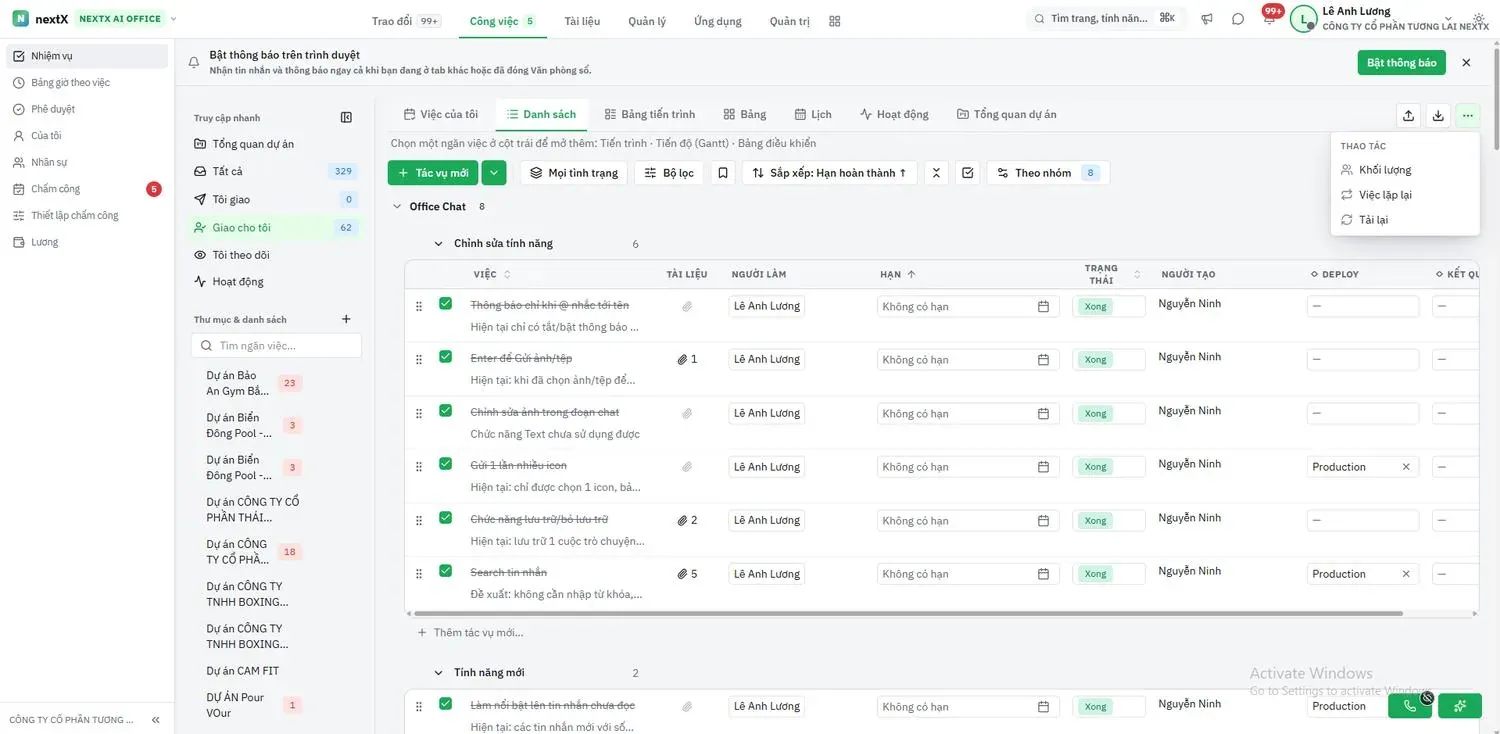Uncheck the 'Thông báo chỉ khi @ nhắc tới tên' task

(x=445, y=303)
